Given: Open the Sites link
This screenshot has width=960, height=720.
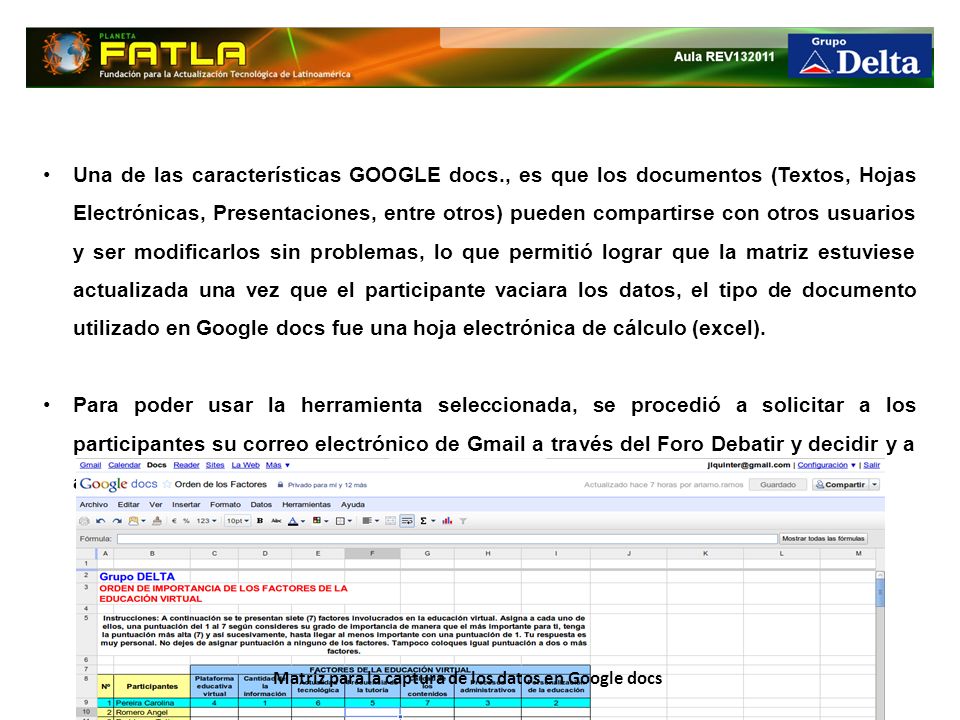Looking at the screenshot, I should point(215,465).
